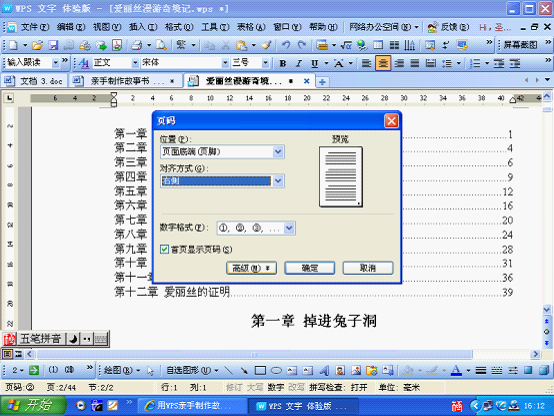Open the 数字格式 dropdown

point(289,228)
